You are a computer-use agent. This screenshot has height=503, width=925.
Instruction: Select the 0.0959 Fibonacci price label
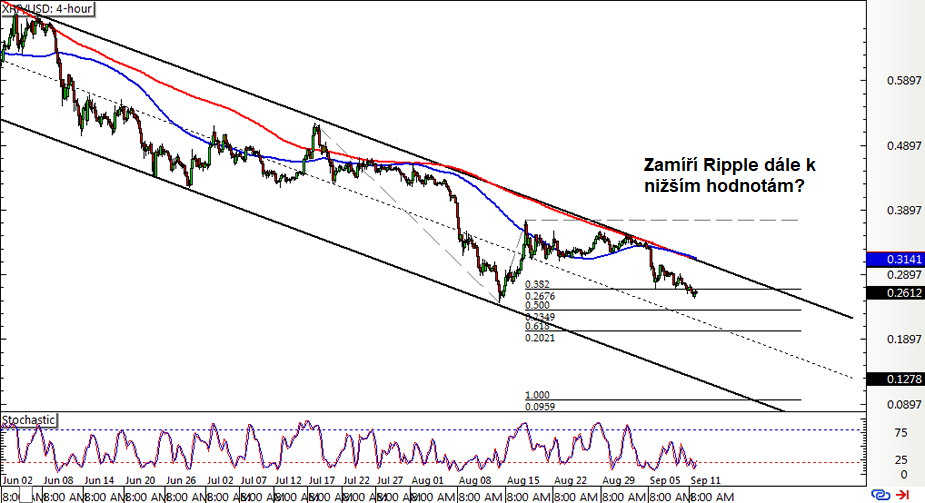[540, 407]
